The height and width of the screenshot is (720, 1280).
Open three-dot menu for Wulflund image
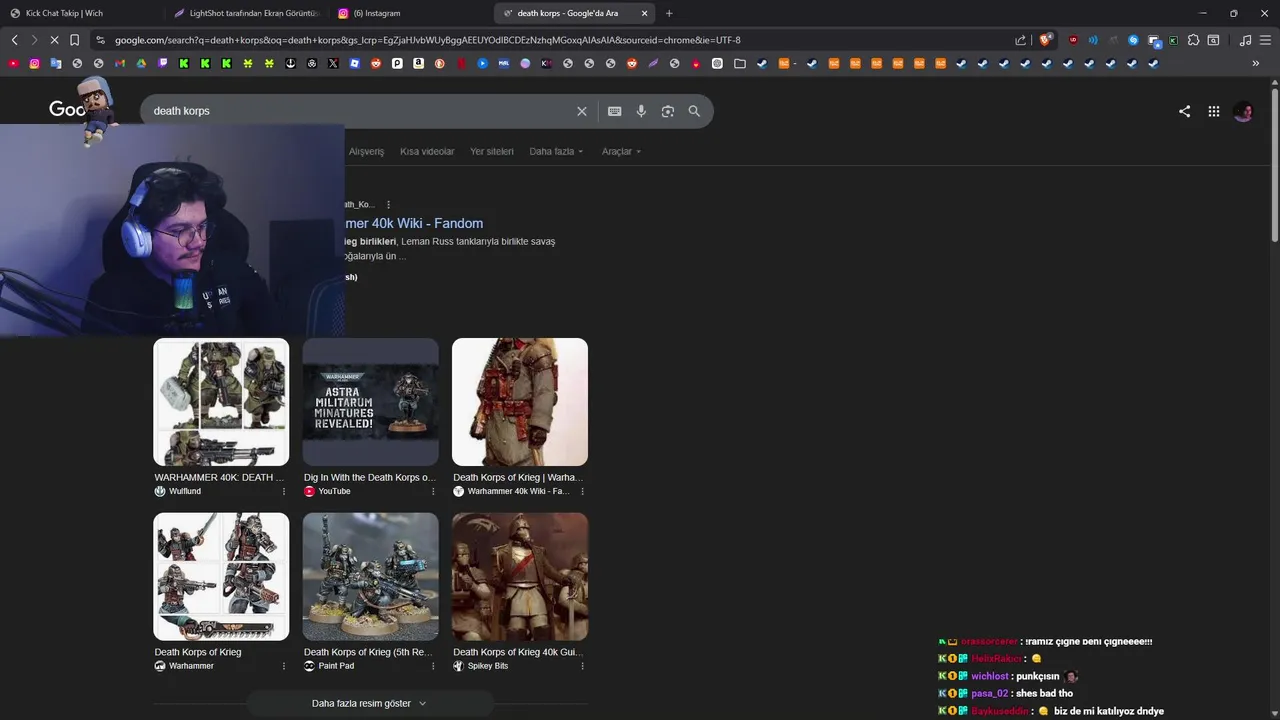point(283,491)
